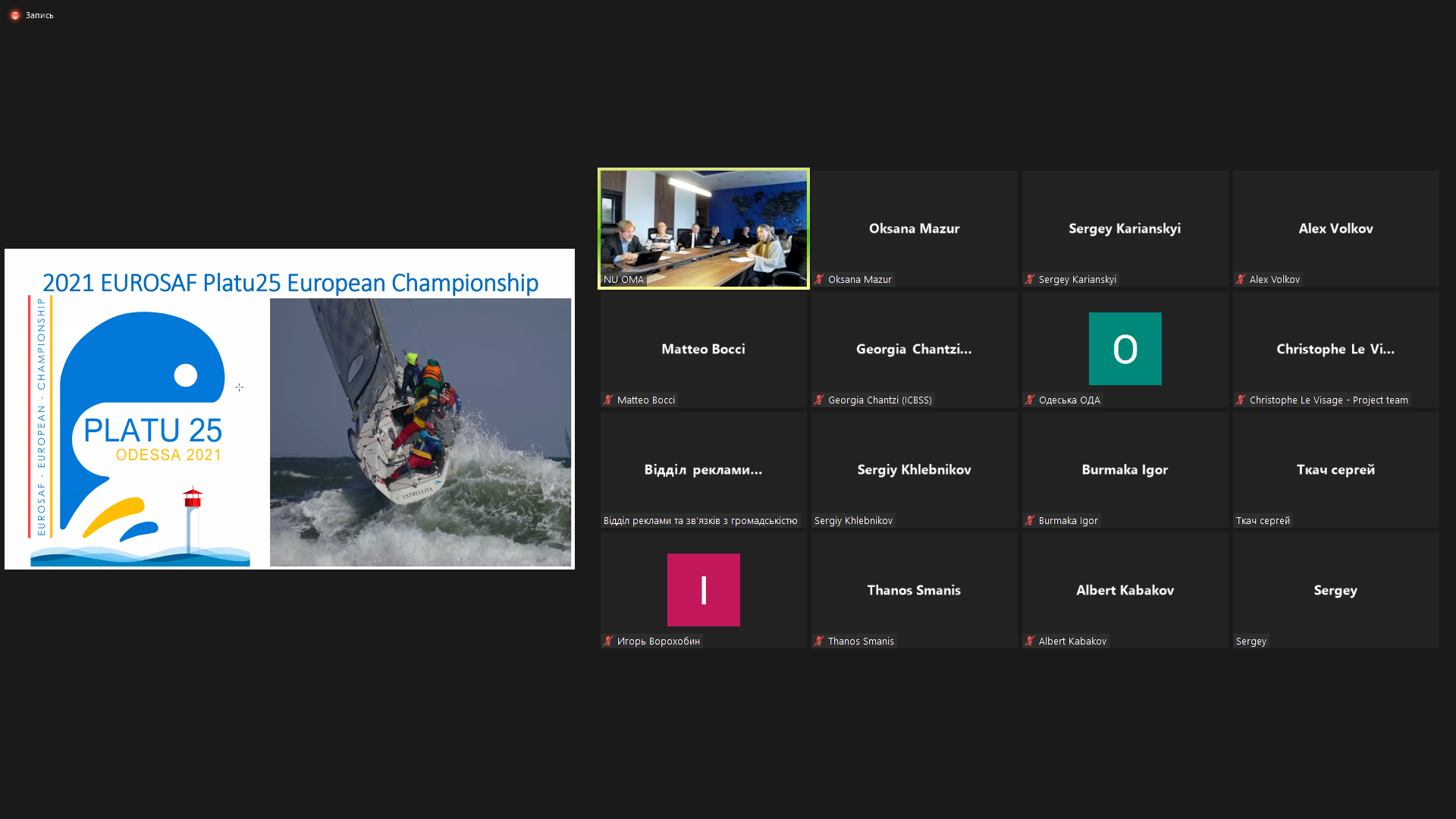Click the "Відділ реклами та зв'язків з громадськістю" label
1456x819 pixels.
[701, 521]
